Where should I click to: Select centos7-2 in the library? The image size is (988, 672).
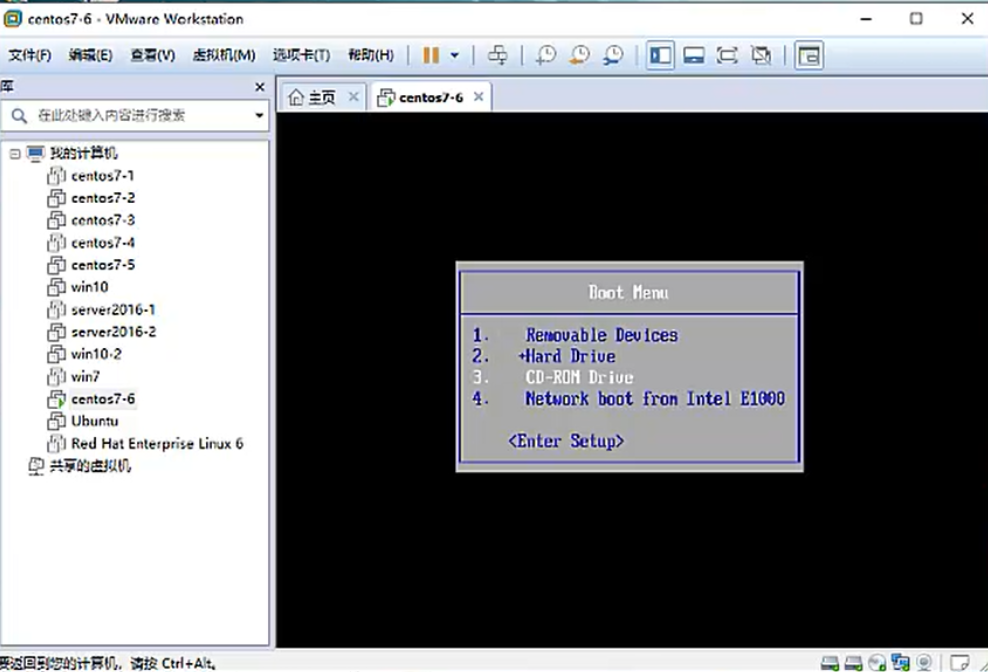tap(103, 198)
